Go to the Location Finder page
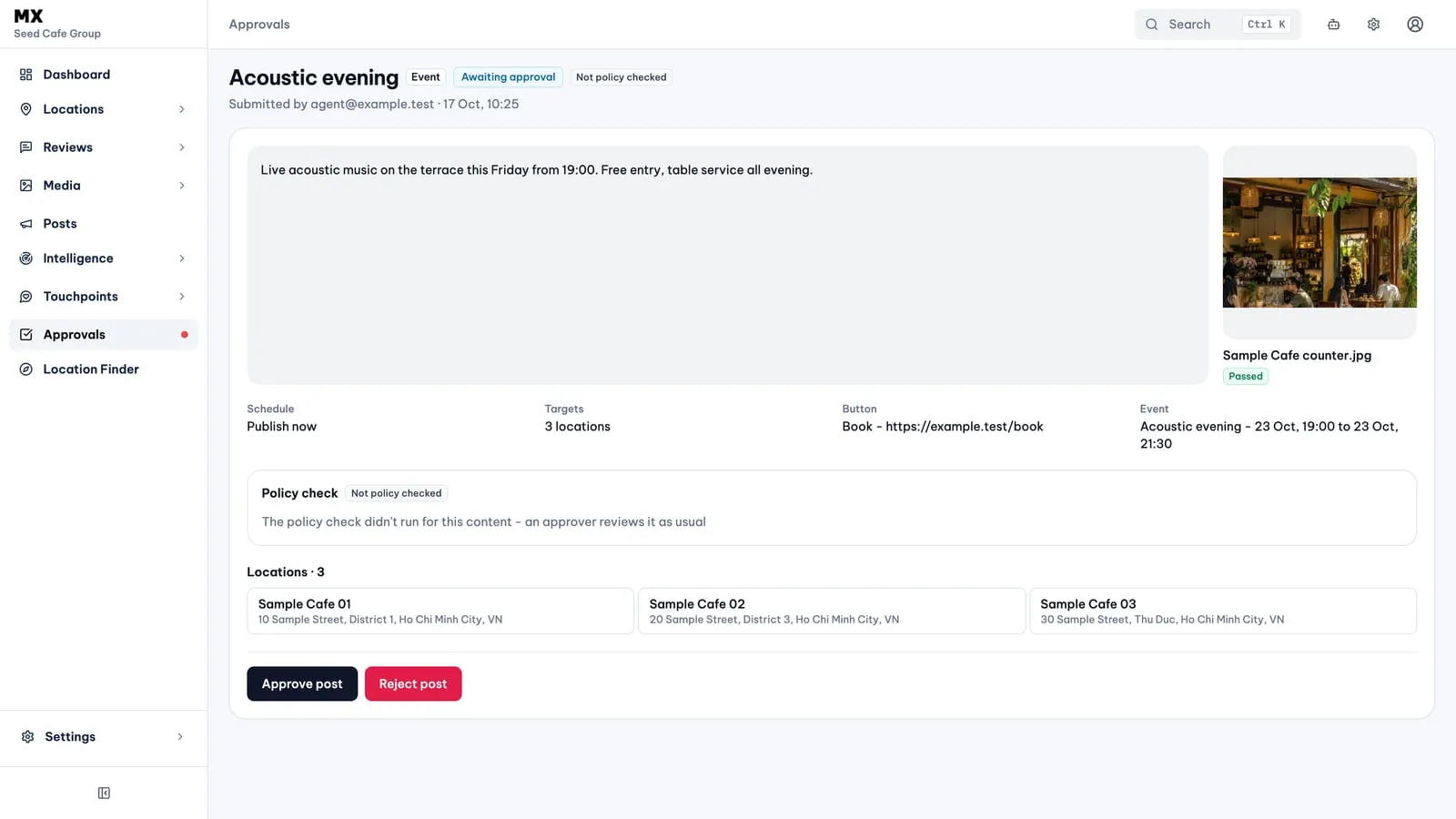This screenshot has height=819, width=1456. (x=104, y=369)
